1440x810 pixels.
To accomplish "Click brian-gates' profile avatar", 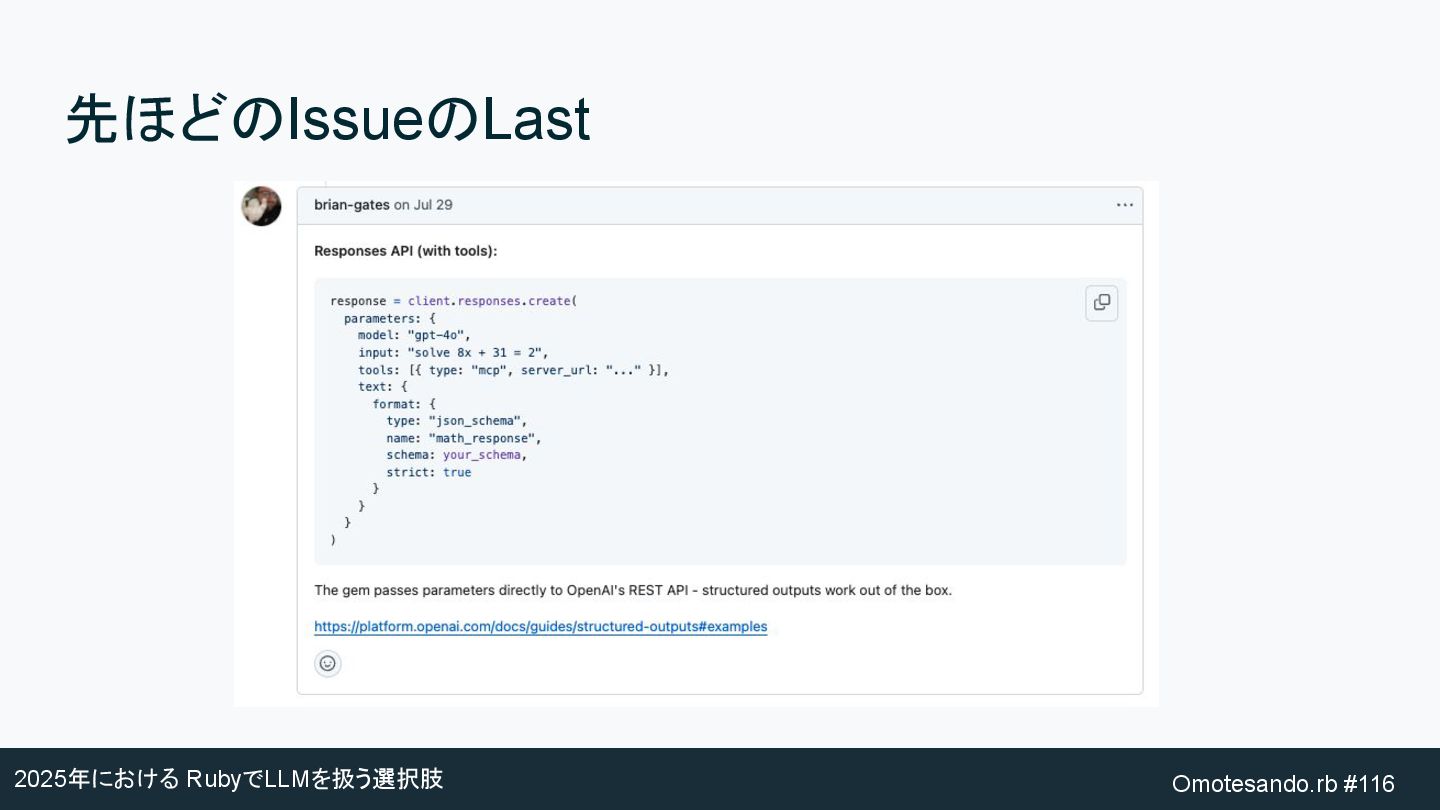I will (x=262, y=206).
